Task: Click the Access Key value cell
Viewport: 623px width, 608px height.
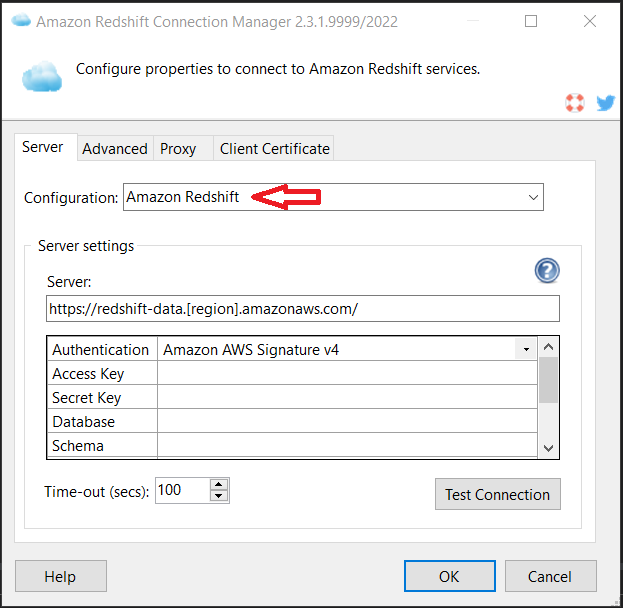Action: [x=347, y=373]
